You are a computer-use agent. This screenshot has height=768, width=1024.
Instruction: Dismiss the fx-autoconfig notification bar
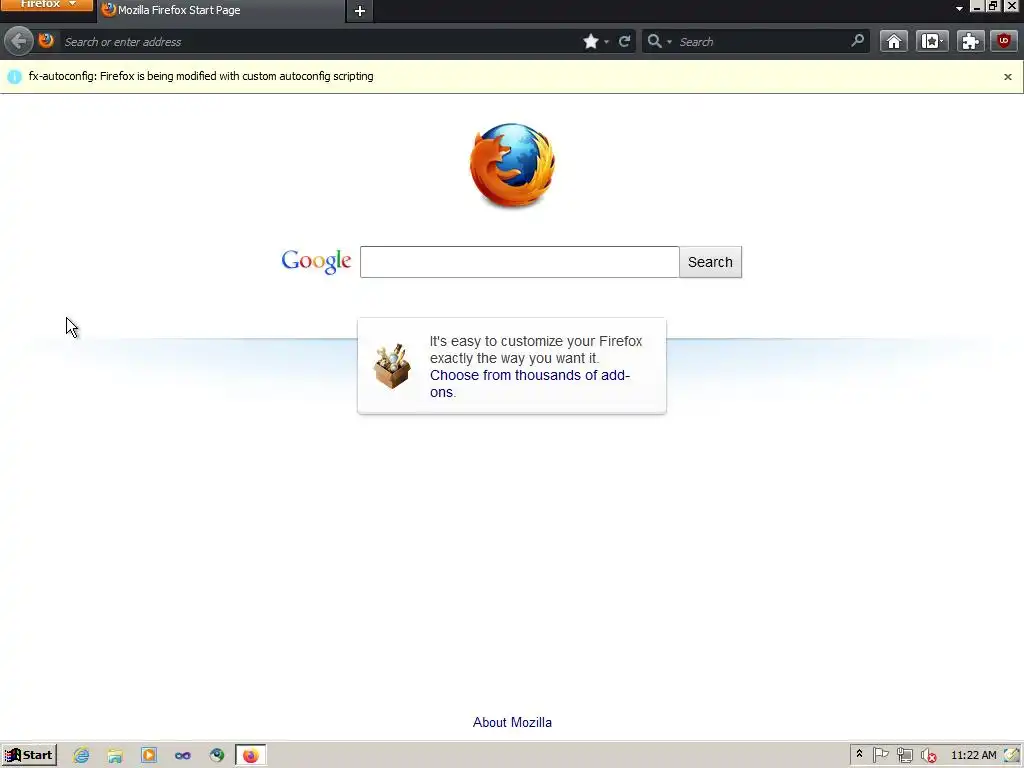pos(1008,77)
